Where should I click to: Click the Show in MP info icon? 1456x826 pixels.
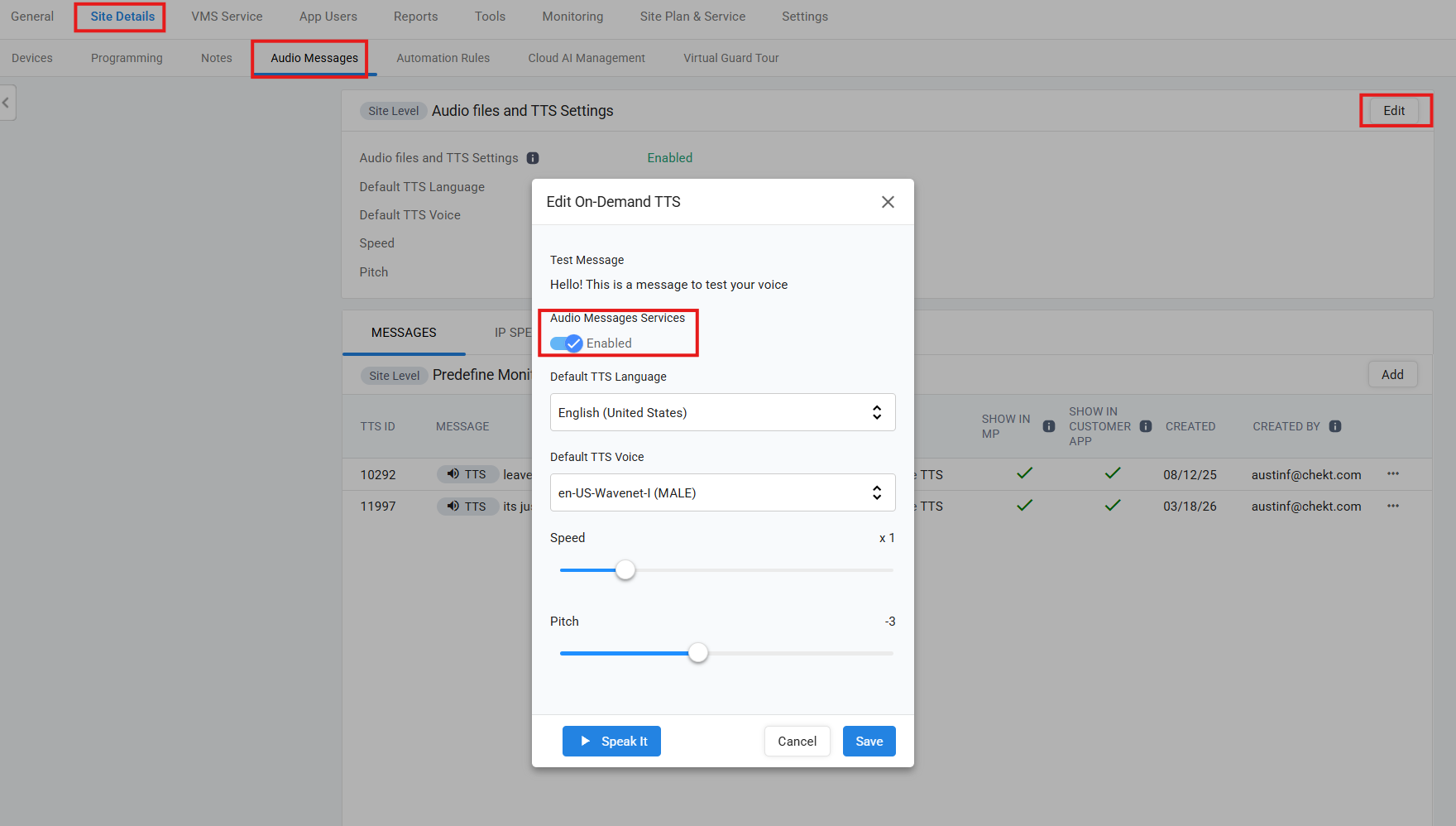[x=1048, y=426]
